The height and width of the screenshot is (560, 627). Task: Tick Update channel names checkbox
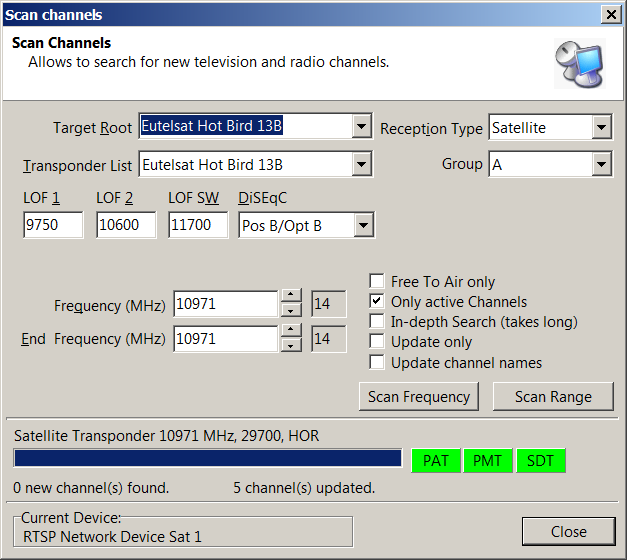click(377, 362)
